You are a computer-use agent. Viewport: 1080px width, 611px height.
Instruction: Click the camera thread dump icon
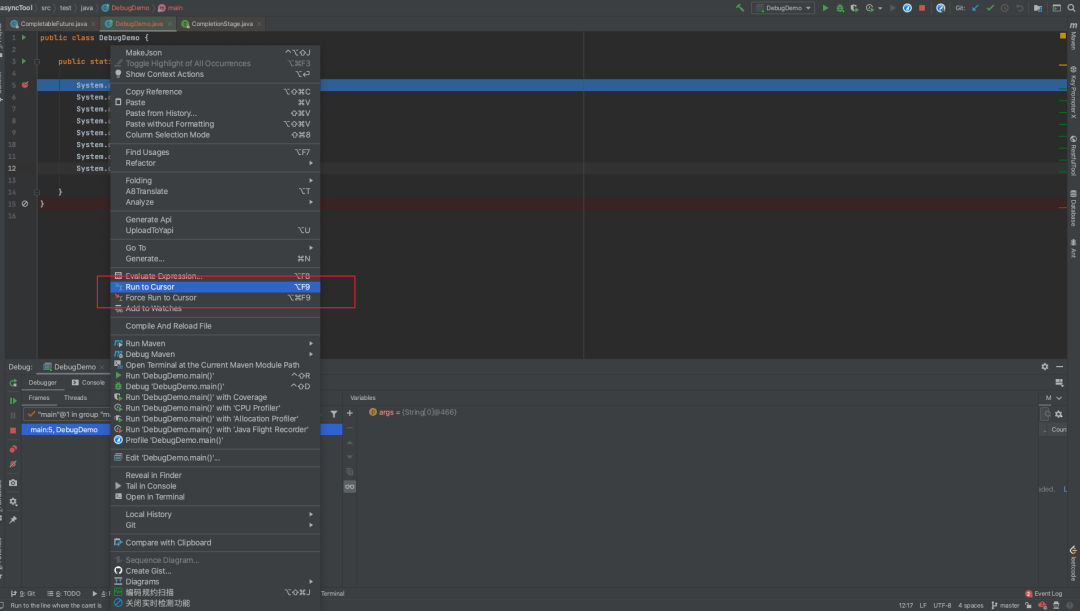(x=13, y=482)
